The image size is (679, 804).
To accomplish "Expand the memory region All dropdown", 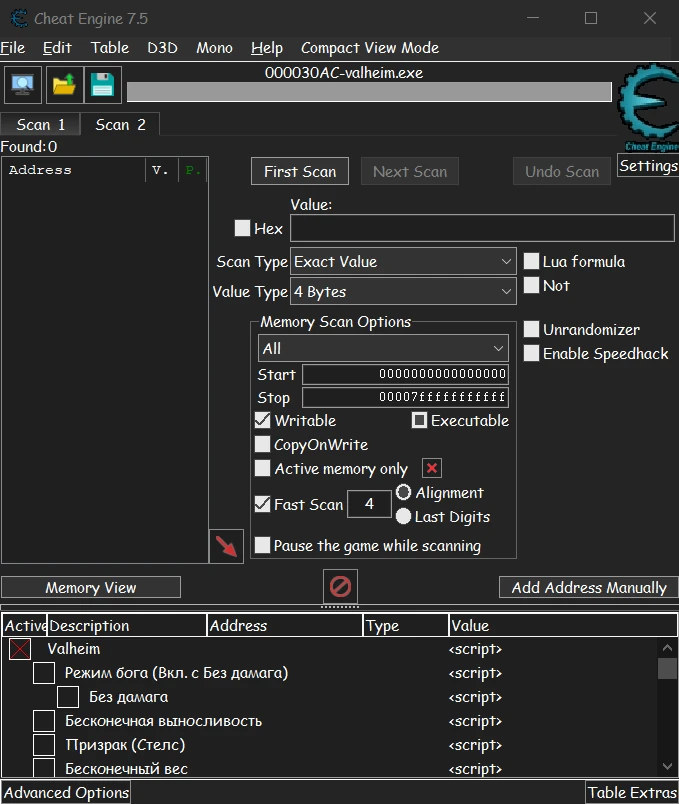I will point(383,348).
